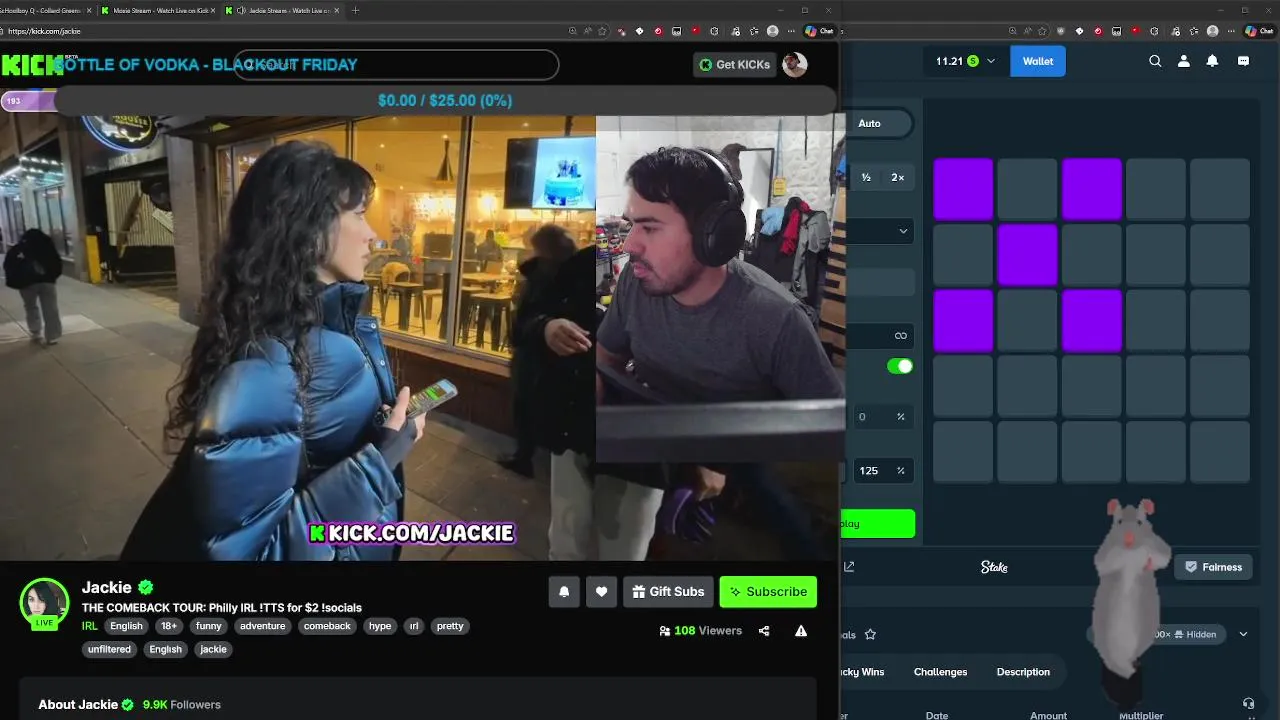This screenshot has width=1280, height=720.
Task: Halve the bet amount with ½
Action: pos(866,177)
